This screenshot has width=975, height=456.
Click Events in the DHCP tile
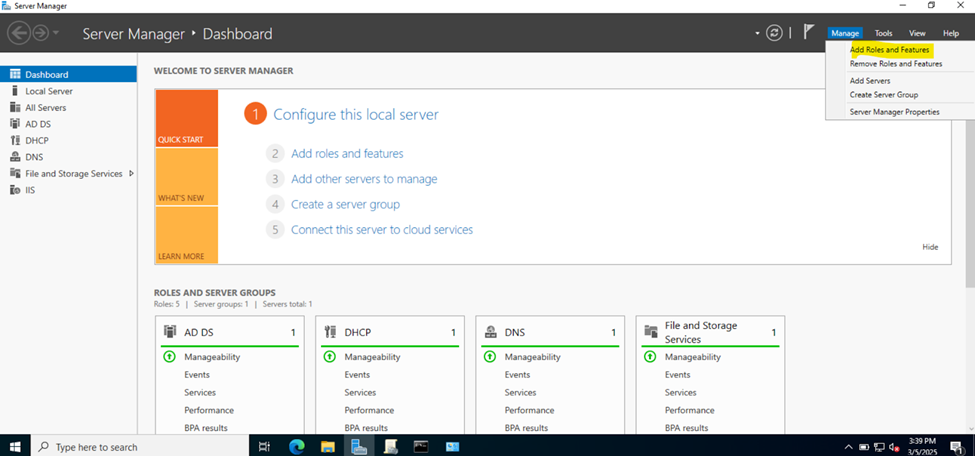[357, 375]
